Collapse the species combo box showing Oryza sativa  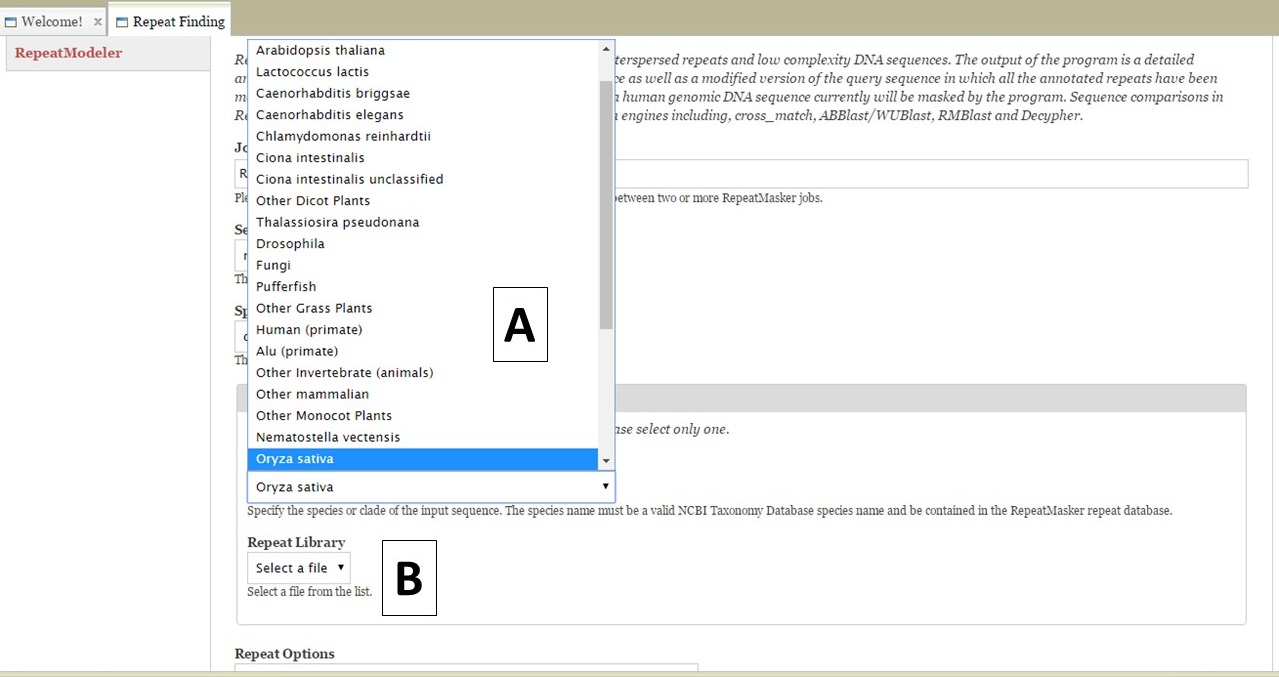point(431,487)
